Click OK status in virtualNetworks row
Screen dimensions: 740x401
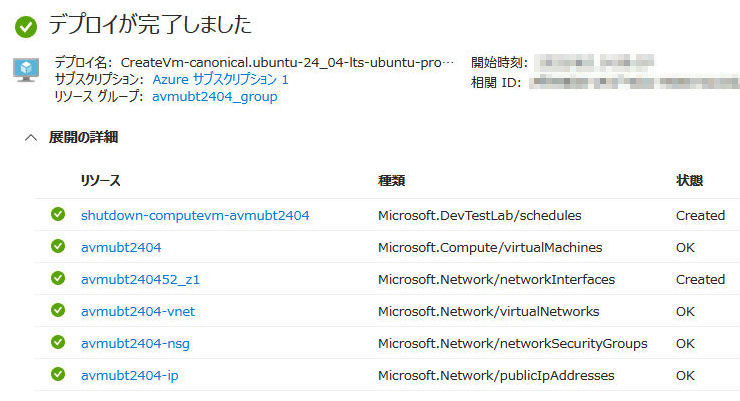click(x=685, y=312)
